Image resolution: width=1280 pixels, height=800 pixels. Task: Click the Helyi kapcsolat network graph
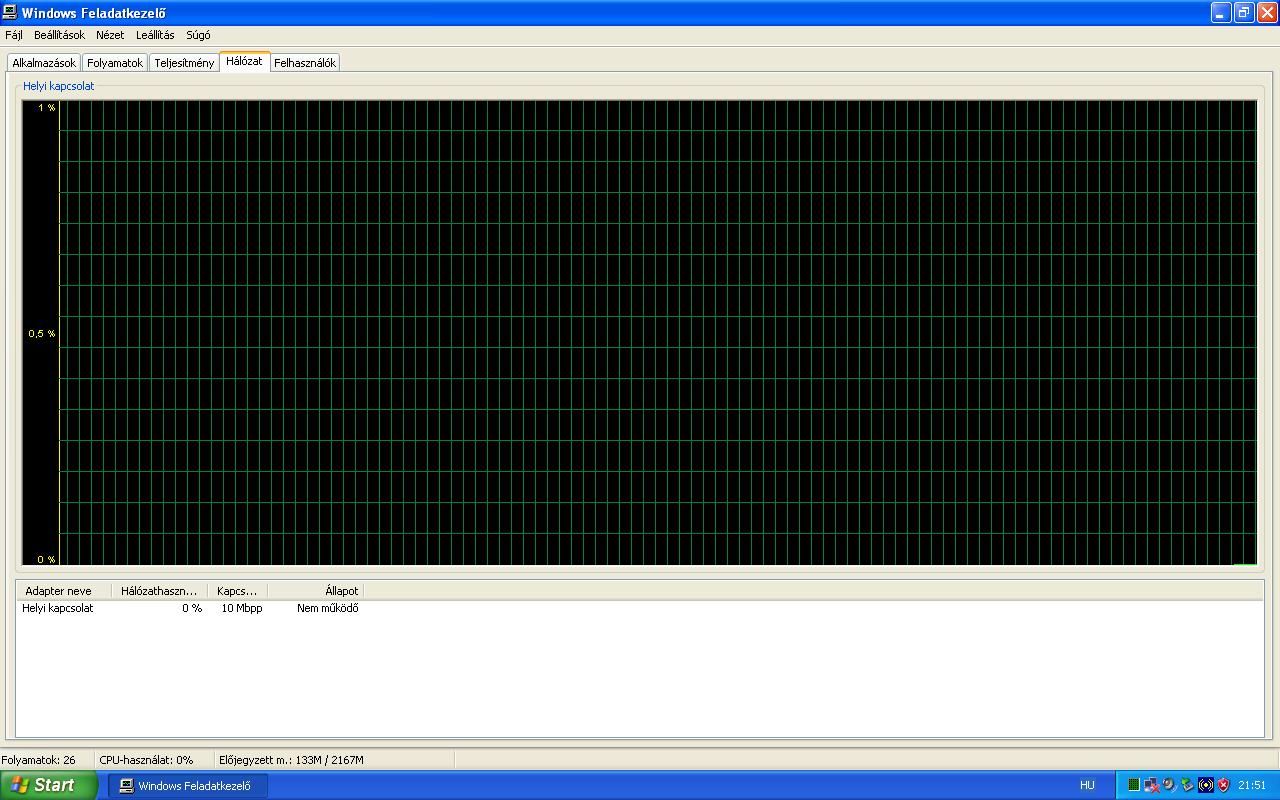pos(639,333)
